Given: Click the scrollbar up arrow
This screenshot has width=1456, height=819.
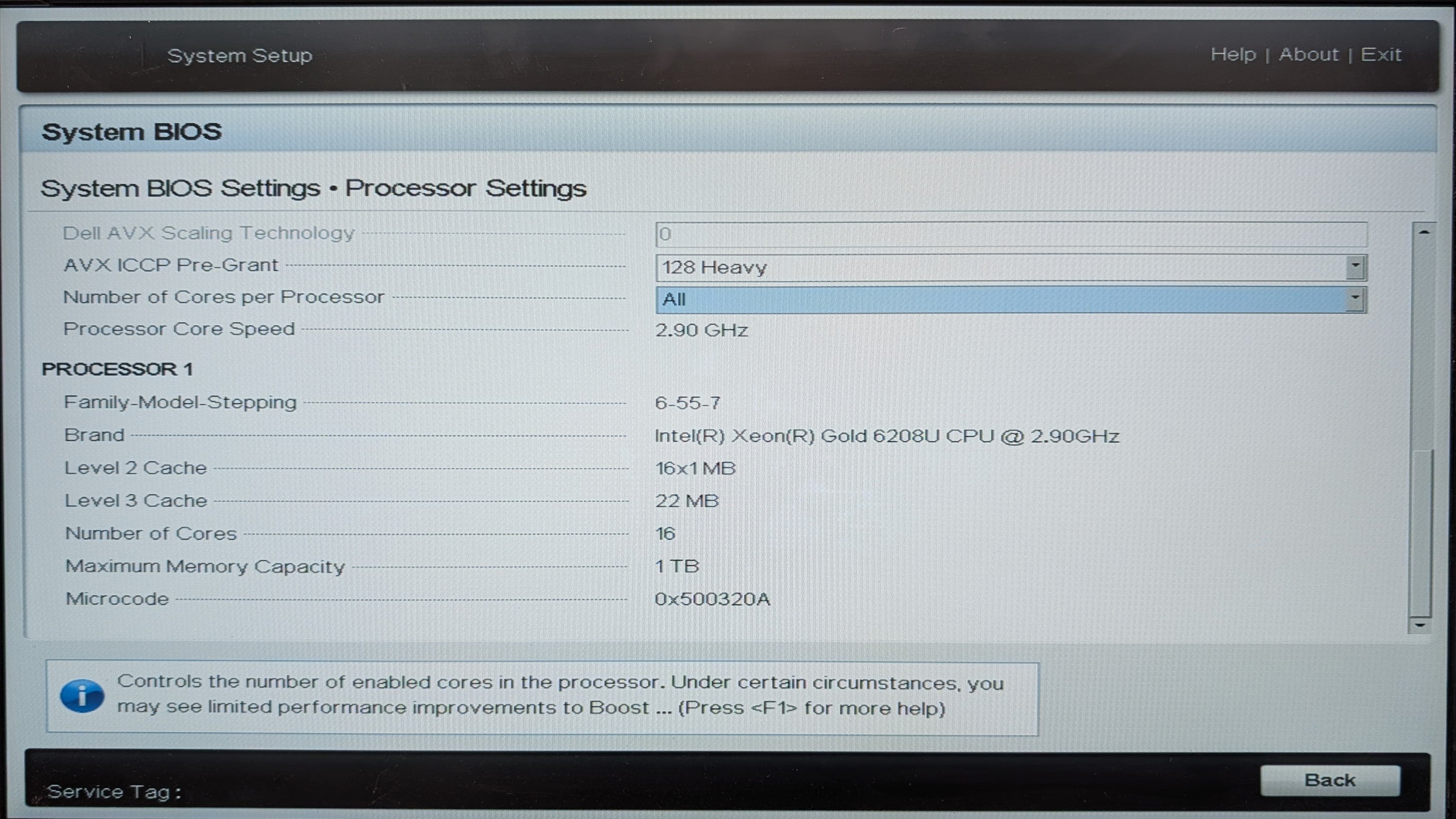Looking at the screenshot, I should pos(1424,232).
